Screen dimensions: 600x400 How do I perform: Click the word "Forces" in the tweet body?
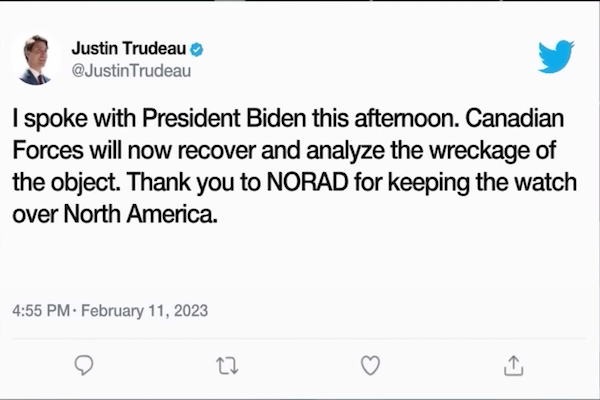43,151
